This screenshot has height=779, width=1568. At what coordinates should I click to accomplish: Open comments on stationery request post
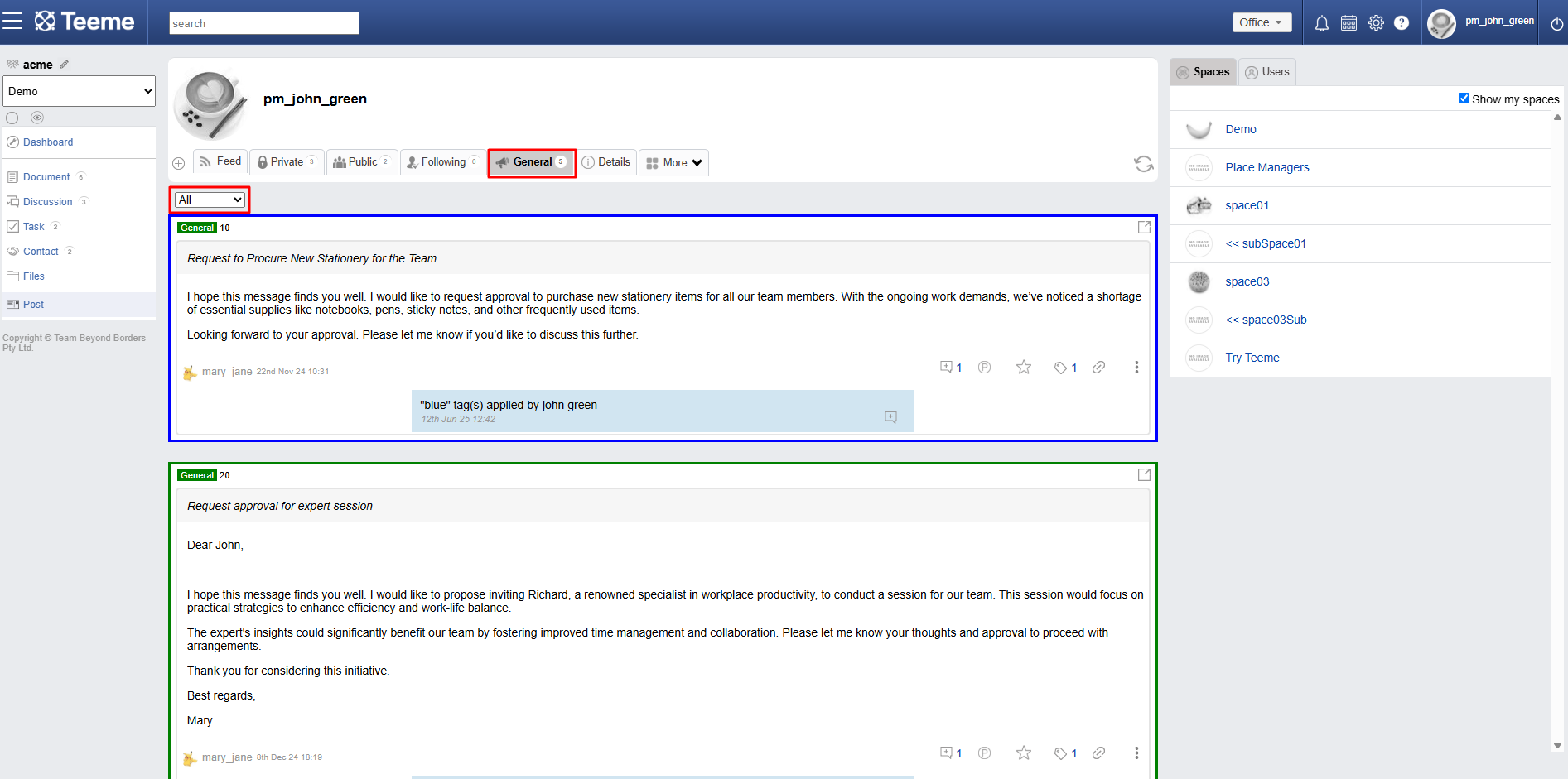(x=950, y=367)
